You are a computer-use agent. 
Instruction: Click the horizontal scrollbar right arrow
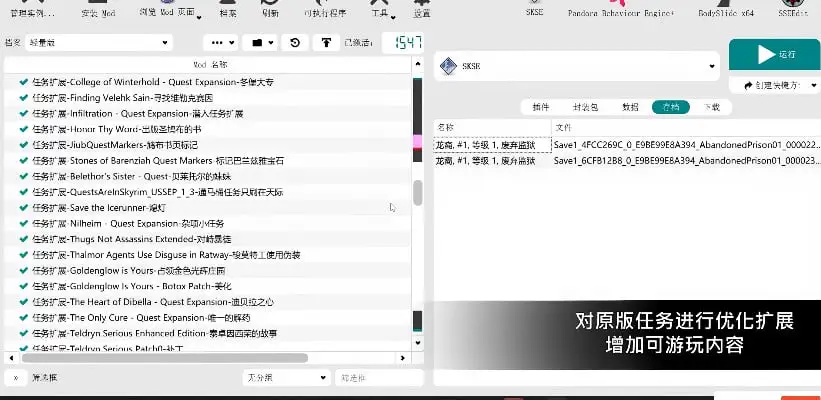(403, 358)
